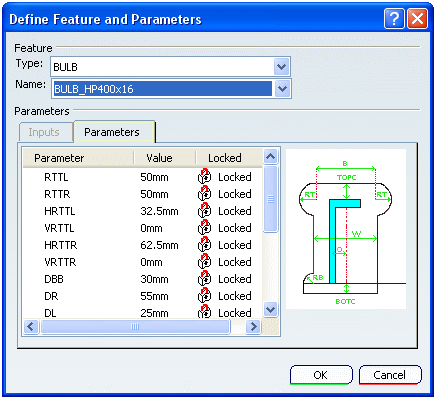The width and height of the screenshot is (436, 399).
Task: Click the Cancel button
Action: 390,375
